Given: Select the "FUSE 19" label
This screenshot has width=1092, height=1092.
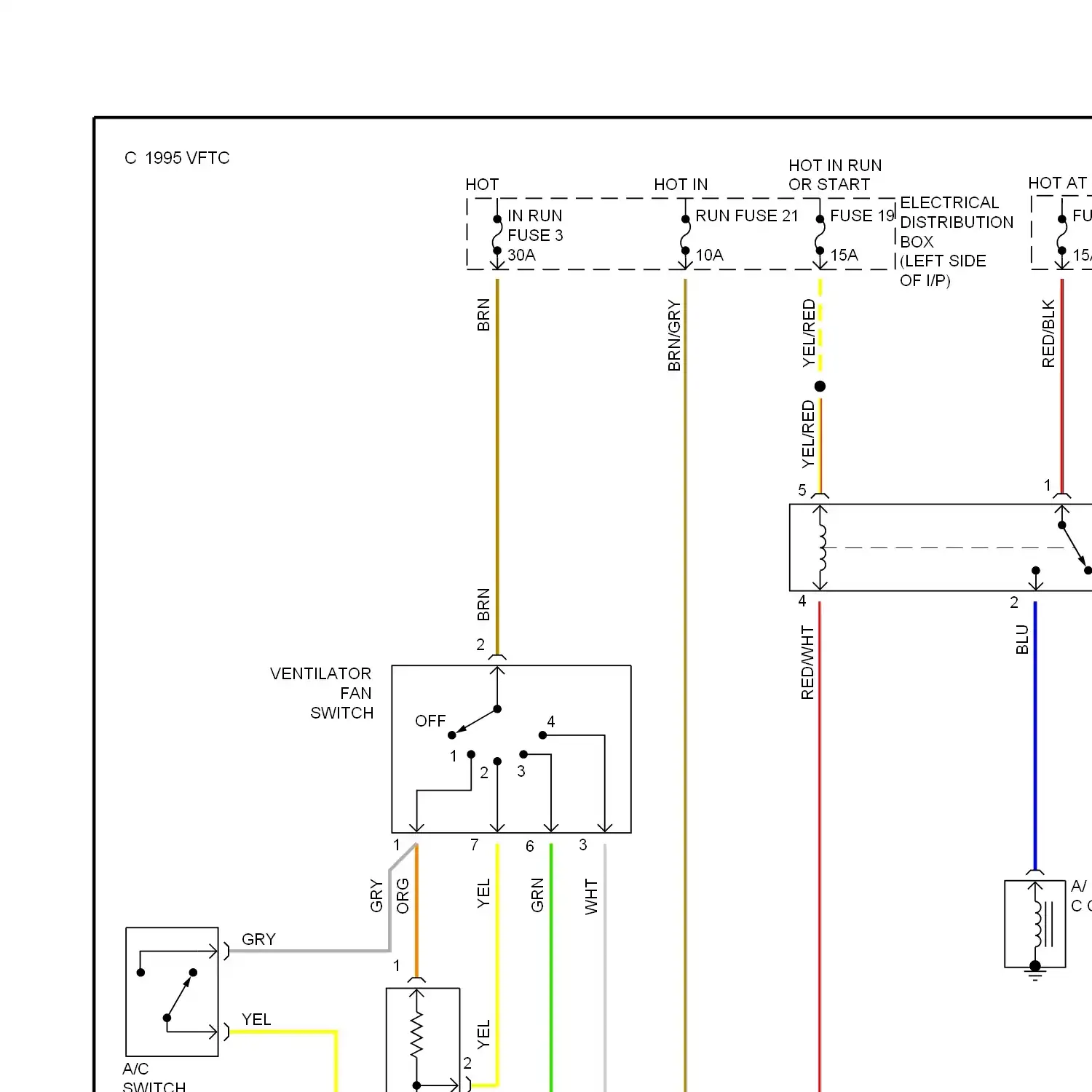Looking at the screenshot, I should point(862,215).
